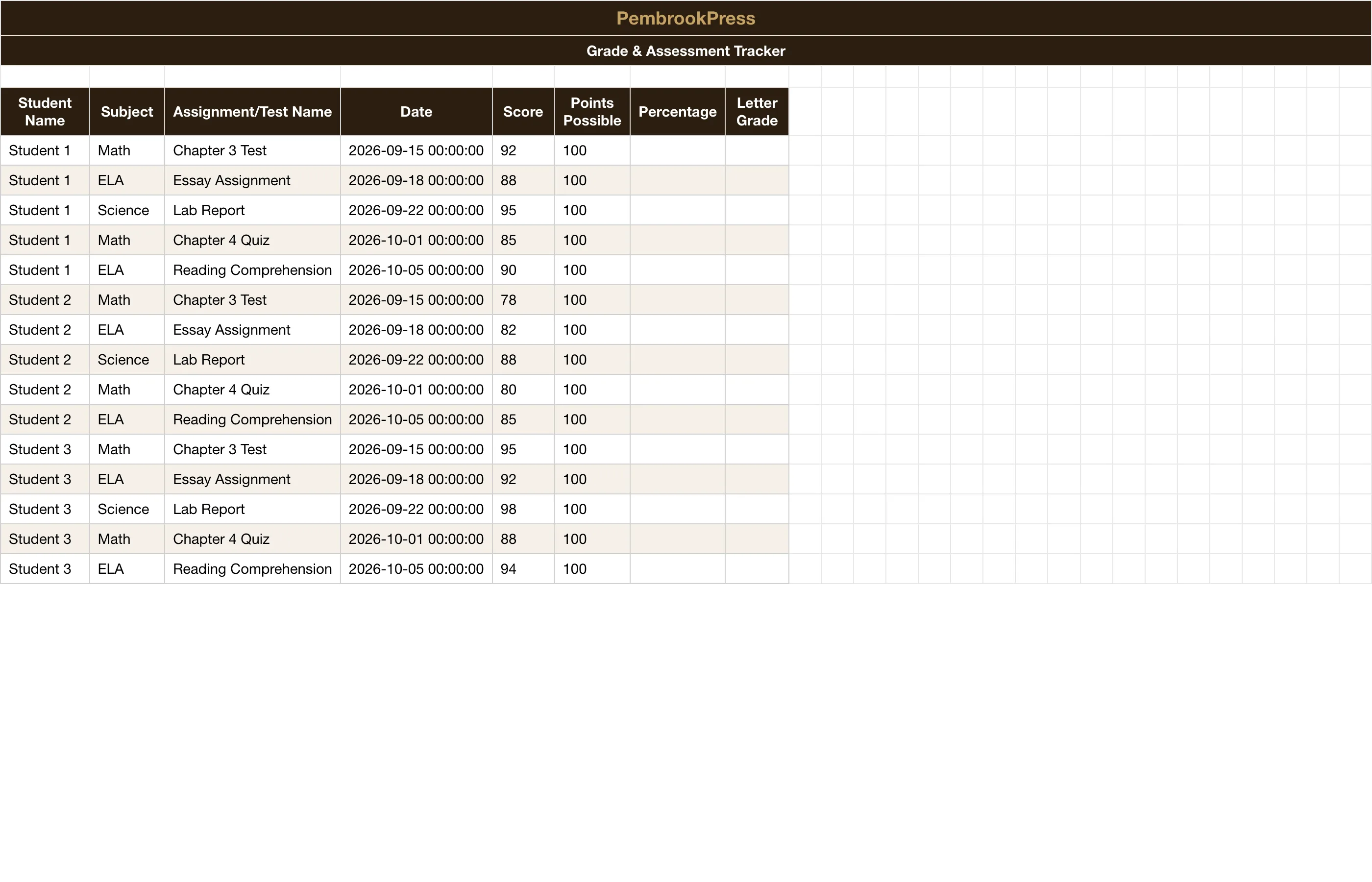Select Science subject in Student 2 row

[x=127, y=360]
